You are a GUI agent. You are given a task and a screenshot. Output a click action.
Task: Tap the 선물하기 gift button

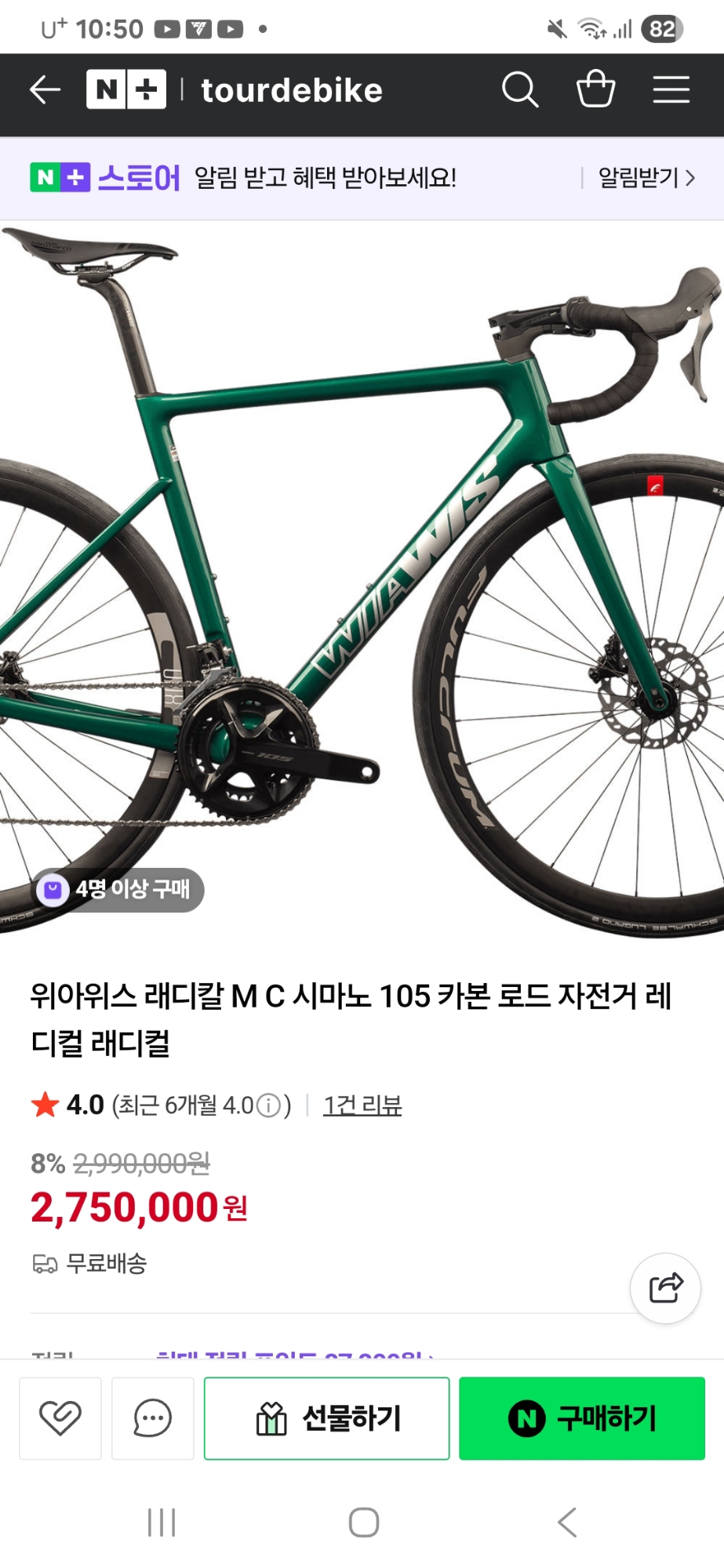(327, 1418)
